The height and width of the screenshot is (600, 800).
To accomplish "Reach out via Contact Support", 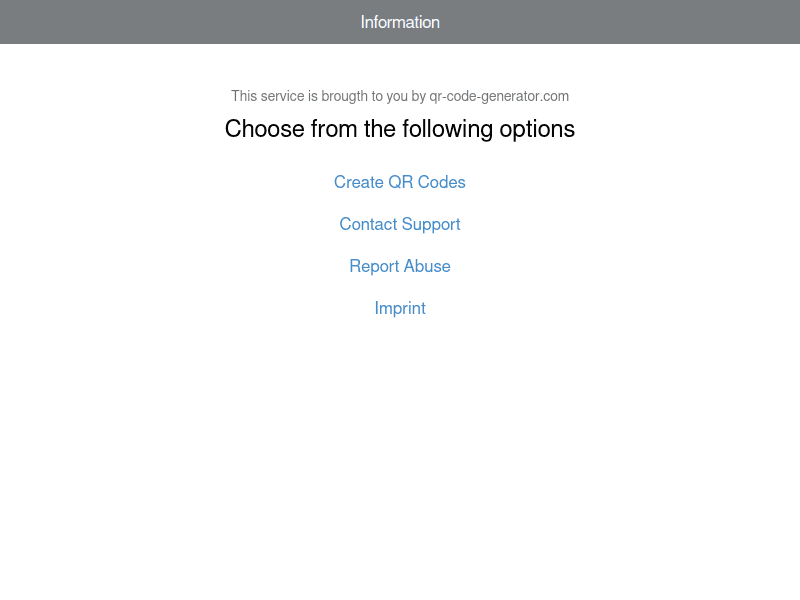I will 399,224.
